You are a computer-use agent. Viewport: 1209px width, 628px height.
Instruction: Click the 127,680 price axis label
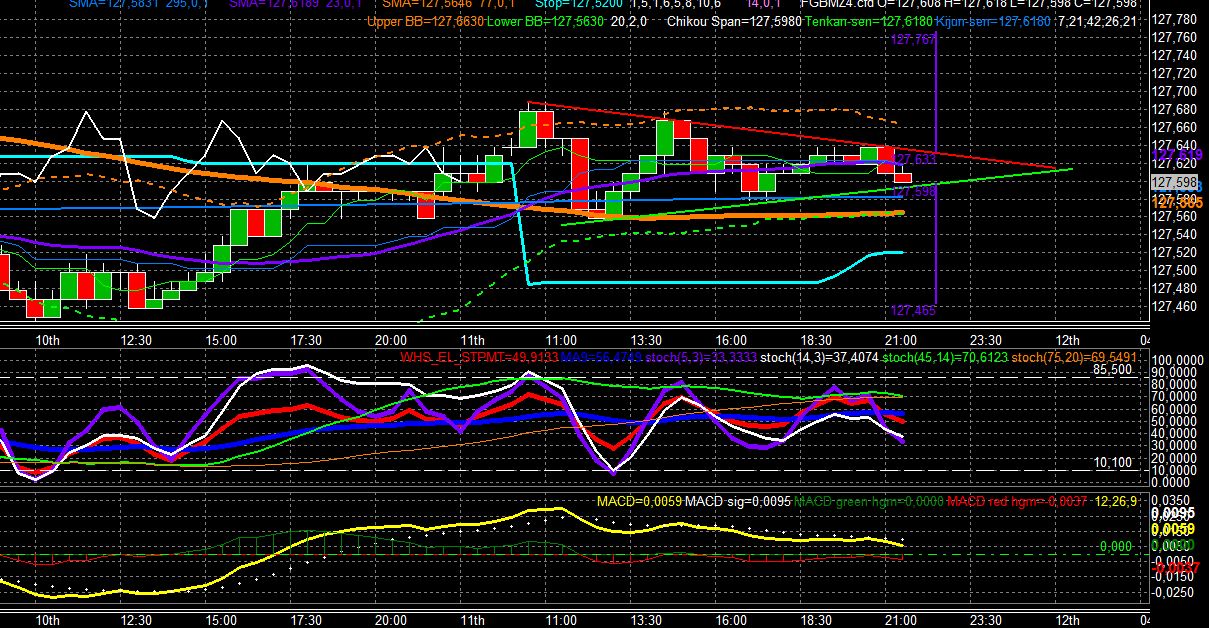coord(1173,109)
